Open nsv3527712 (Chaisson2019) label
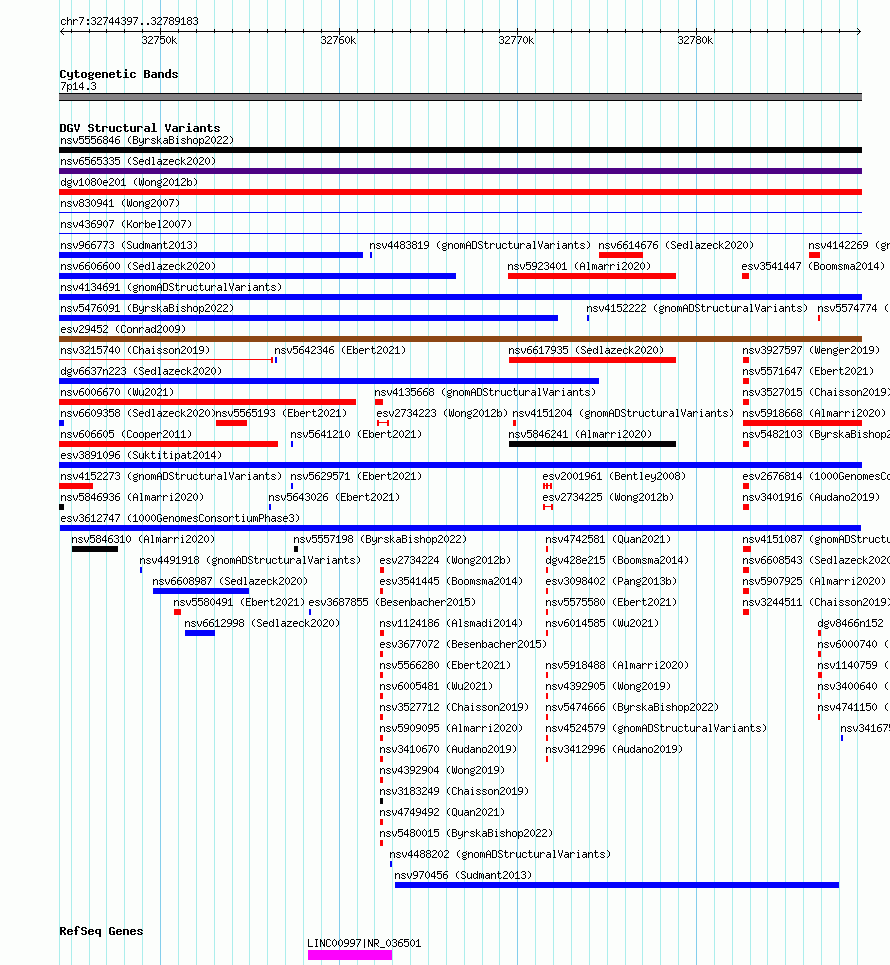 point(454,707)
